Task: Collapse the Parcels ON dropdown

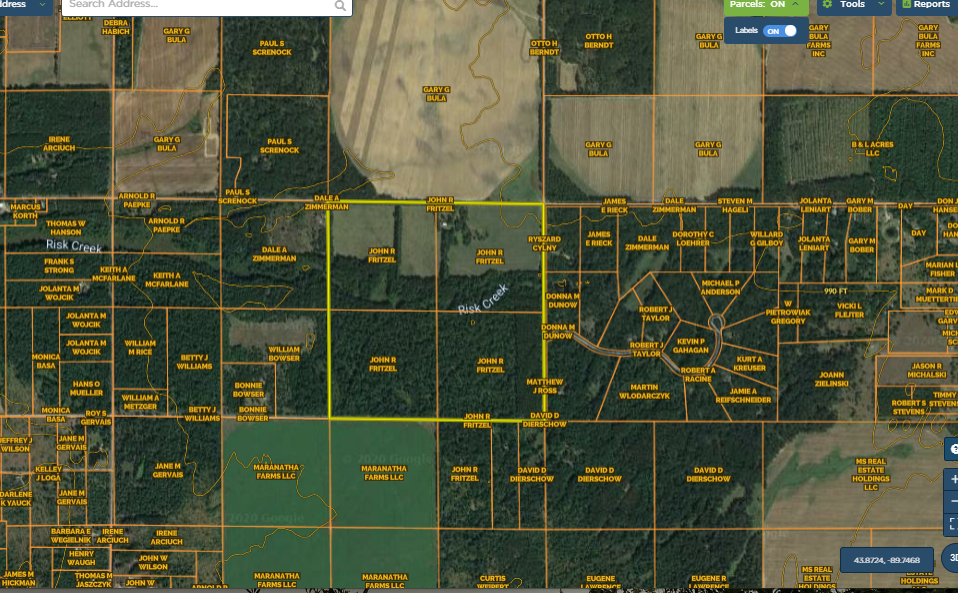Action: click(x=795, y=5)
